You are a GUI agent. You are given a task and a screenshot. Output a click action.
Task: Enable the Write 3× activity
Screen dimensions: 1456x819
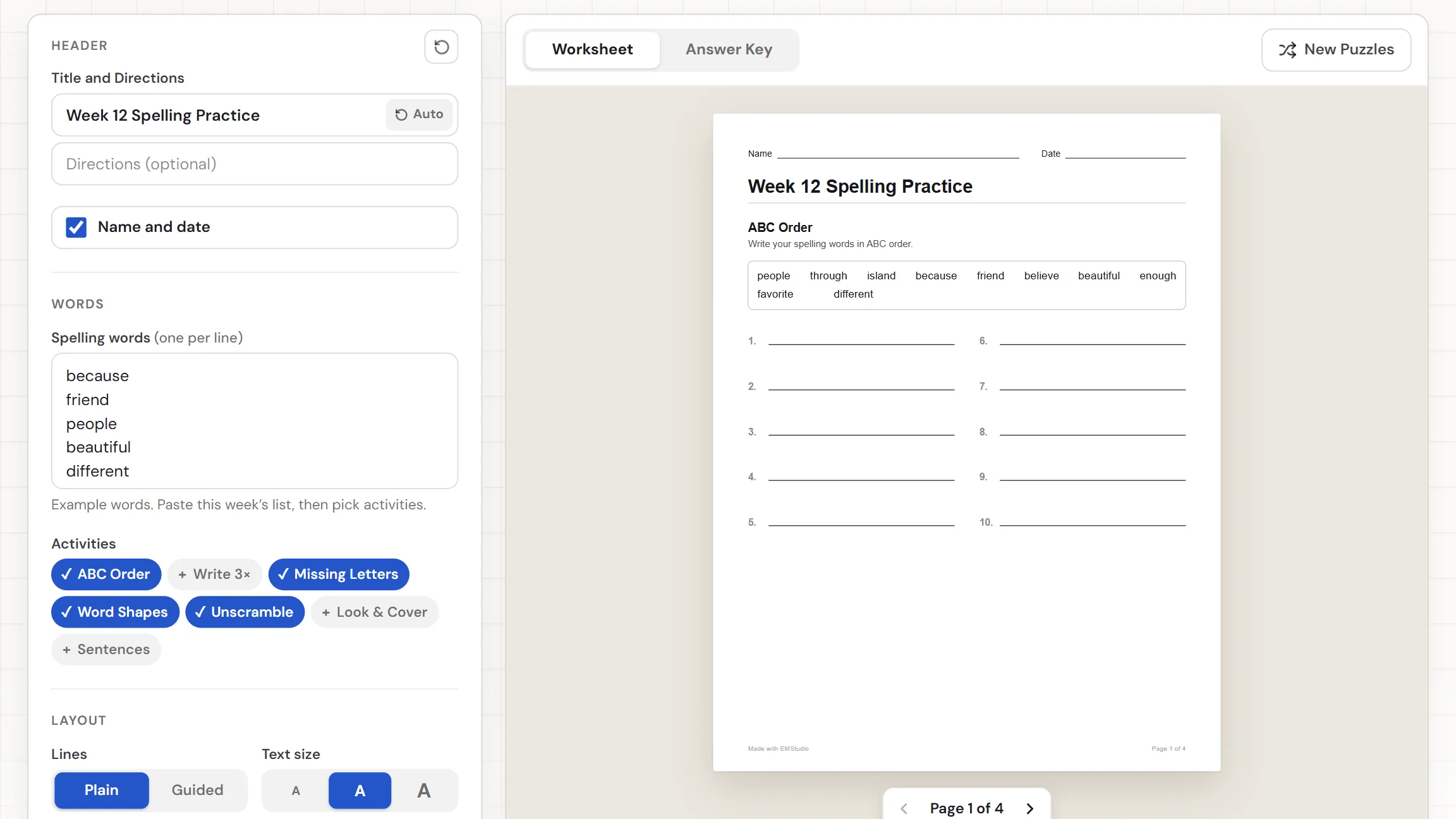(215, 574)
